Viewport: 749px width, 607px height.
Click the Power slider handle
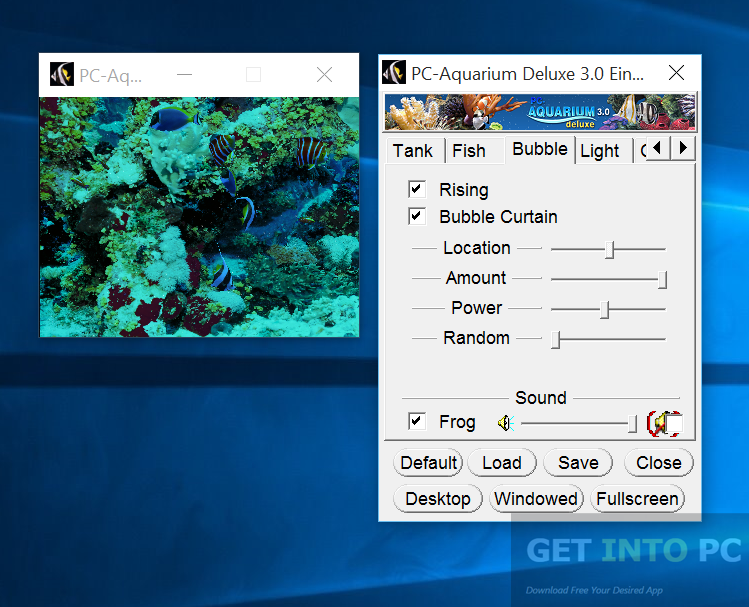point(605,309)
